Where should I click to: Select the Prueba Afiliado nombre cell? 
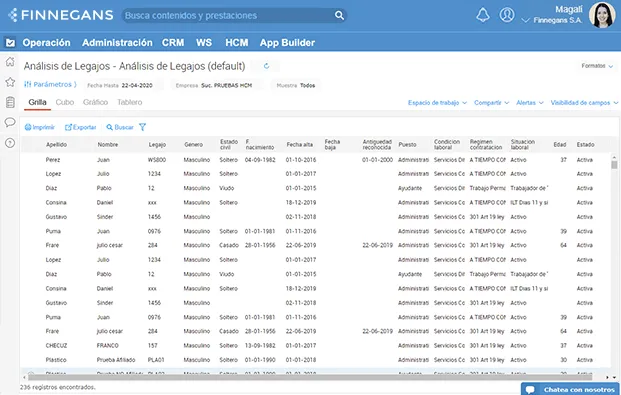click(x=116, y=360)
